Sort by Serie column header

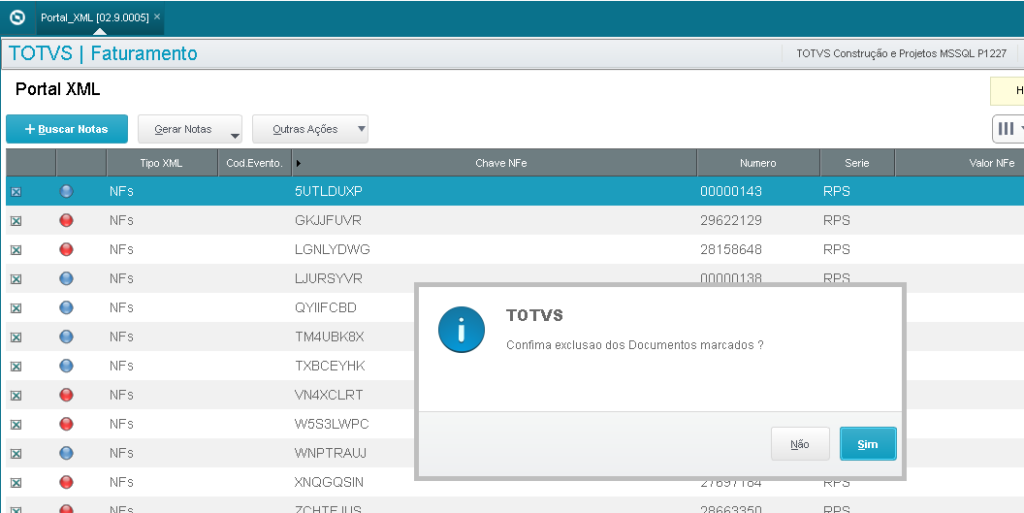point(857,163)
